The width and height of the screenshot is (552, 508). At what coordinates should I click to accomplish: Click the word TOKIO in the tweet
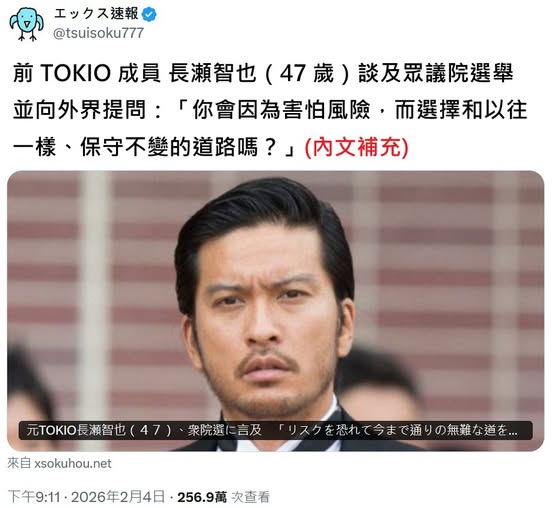[x=76, y=73]
